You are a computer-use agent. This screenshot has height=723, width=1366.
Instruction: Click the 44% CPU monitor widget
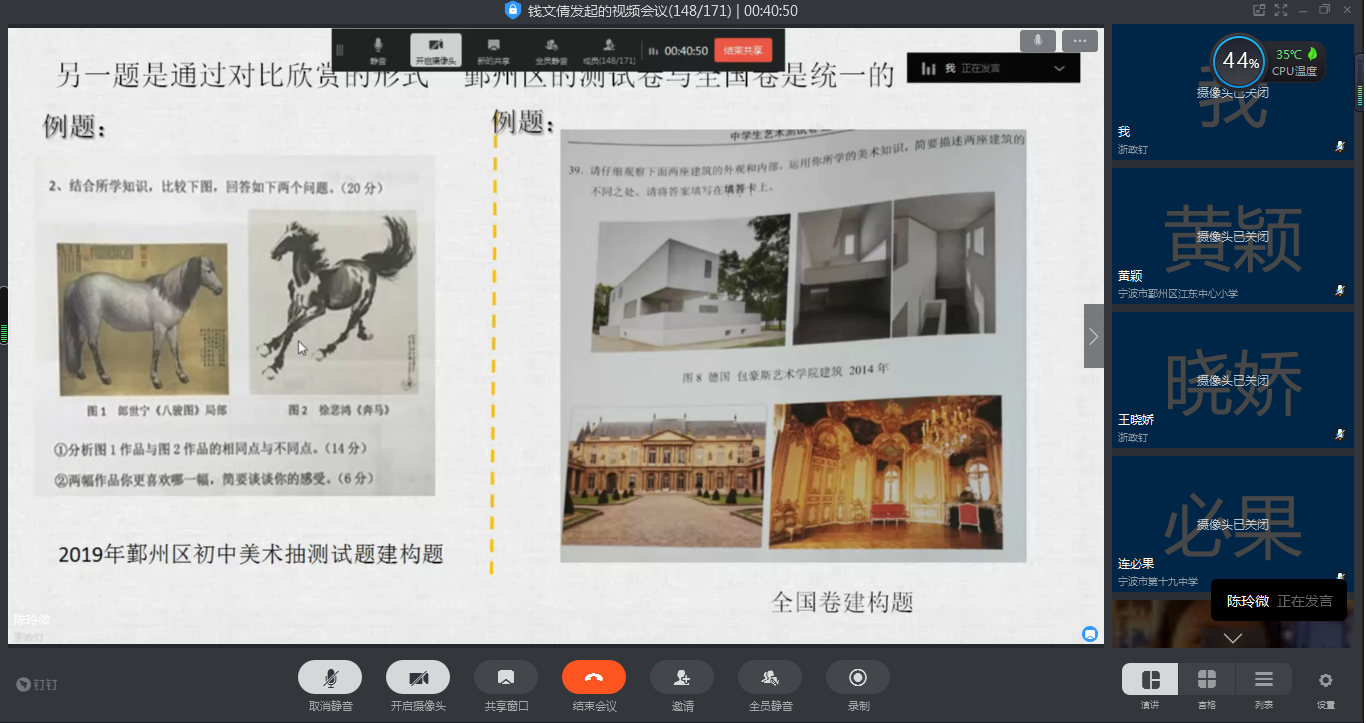point(1240,61)
